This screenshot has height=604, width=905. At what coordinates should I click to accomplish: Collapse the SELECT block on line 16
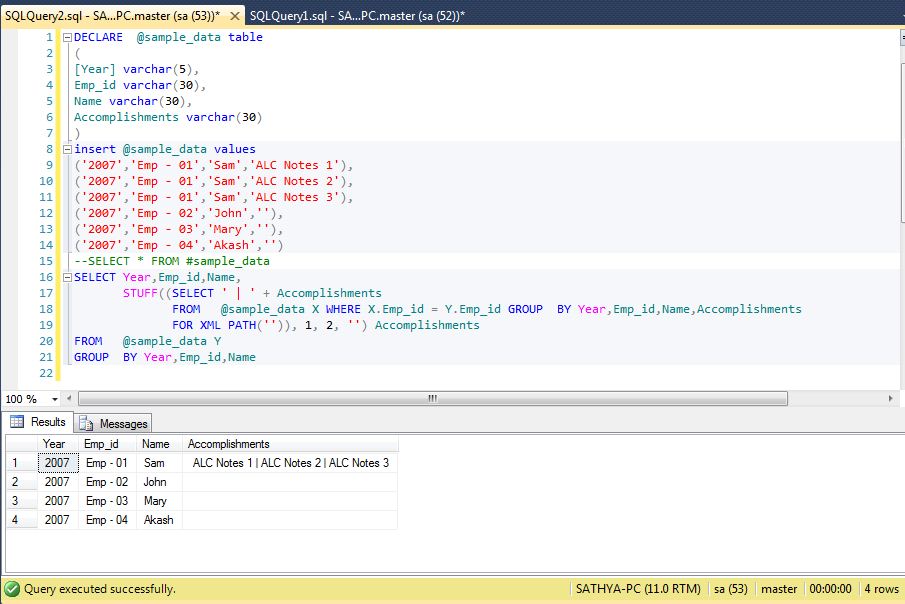pos(67,278)
